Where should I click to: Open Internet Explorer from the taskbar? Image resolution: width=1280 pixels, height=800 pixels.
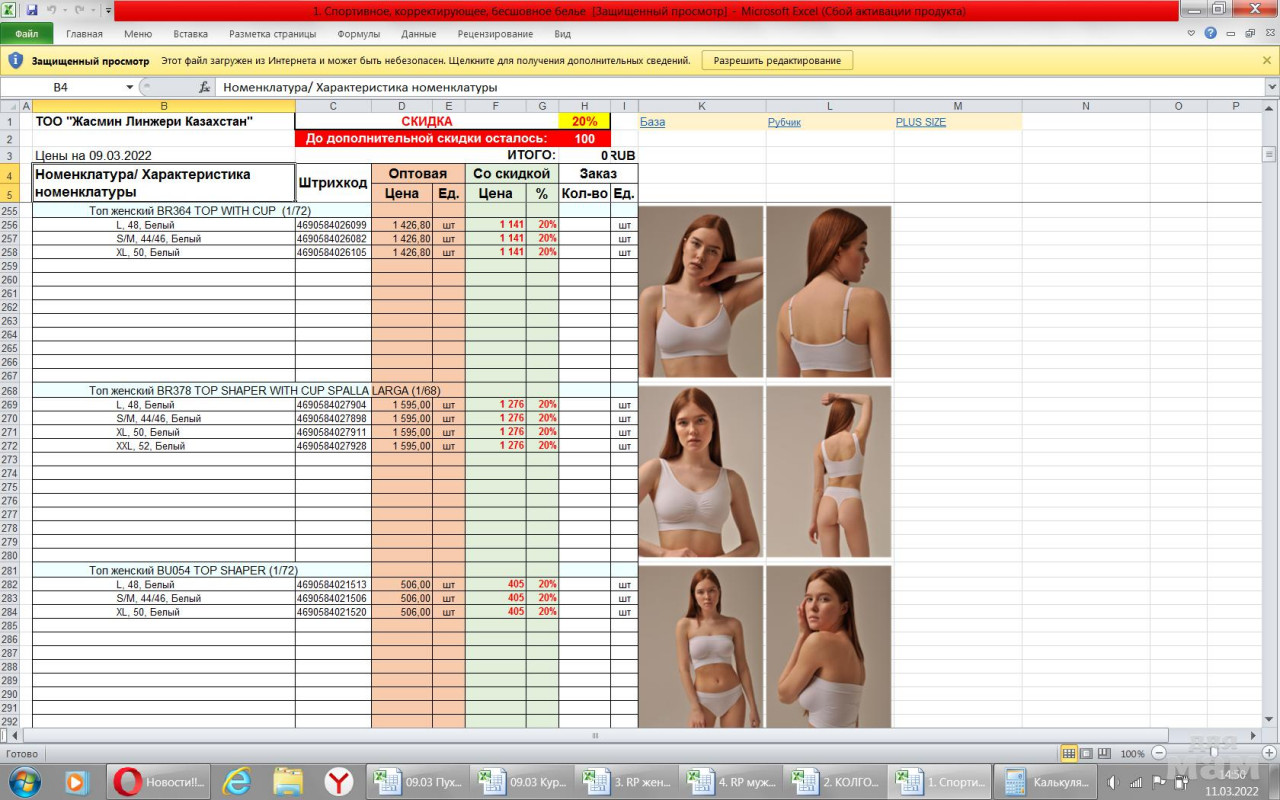point(237,782)
